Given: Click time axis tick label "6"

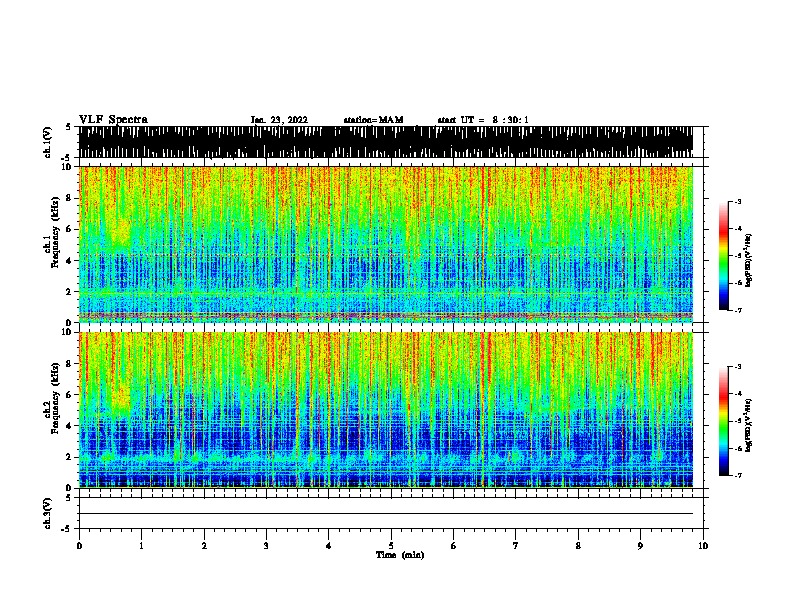Looking at the screenshot, I should 453,546.
